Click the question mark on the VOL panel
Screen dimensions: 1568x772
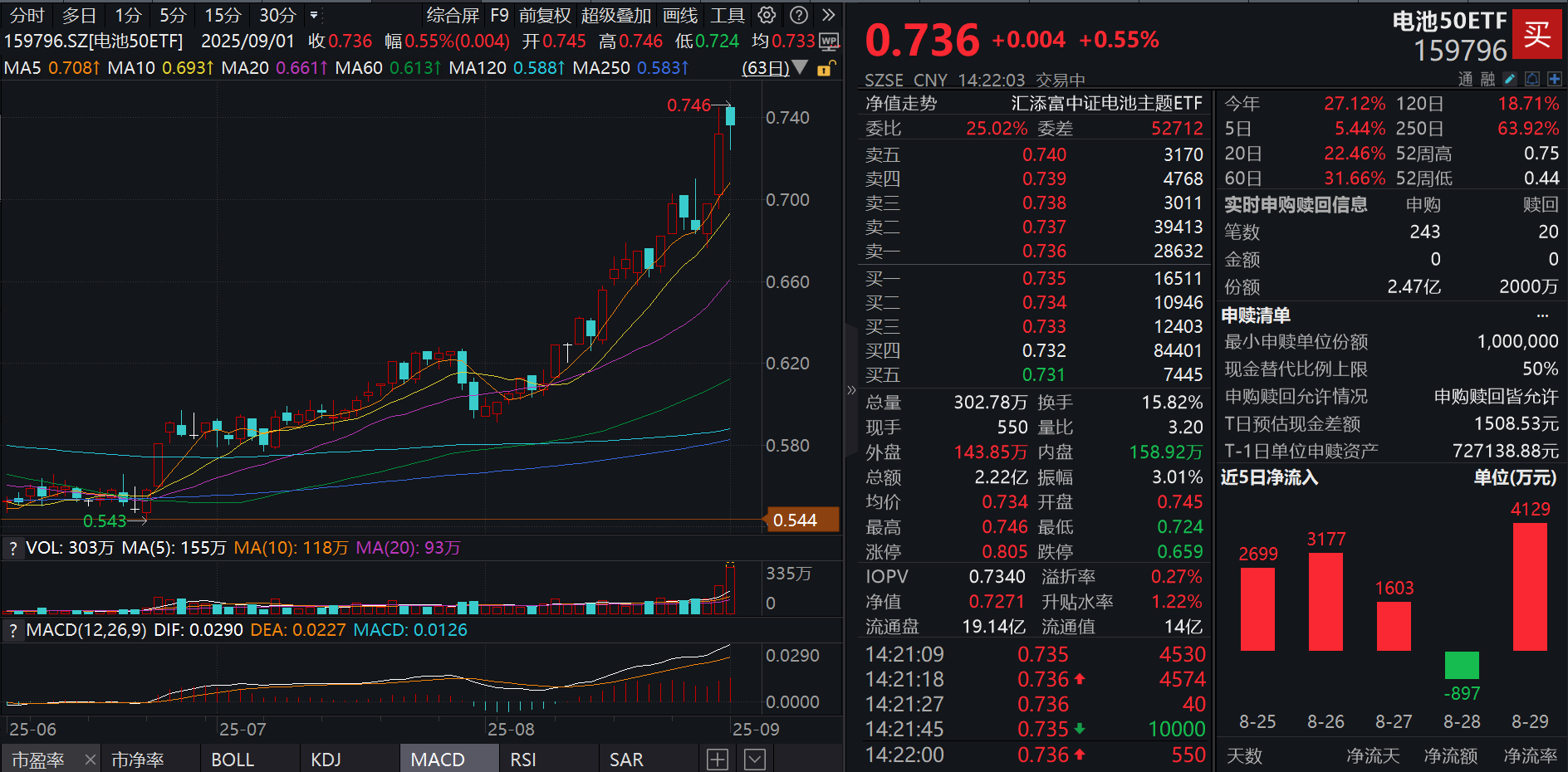point(12,548)
